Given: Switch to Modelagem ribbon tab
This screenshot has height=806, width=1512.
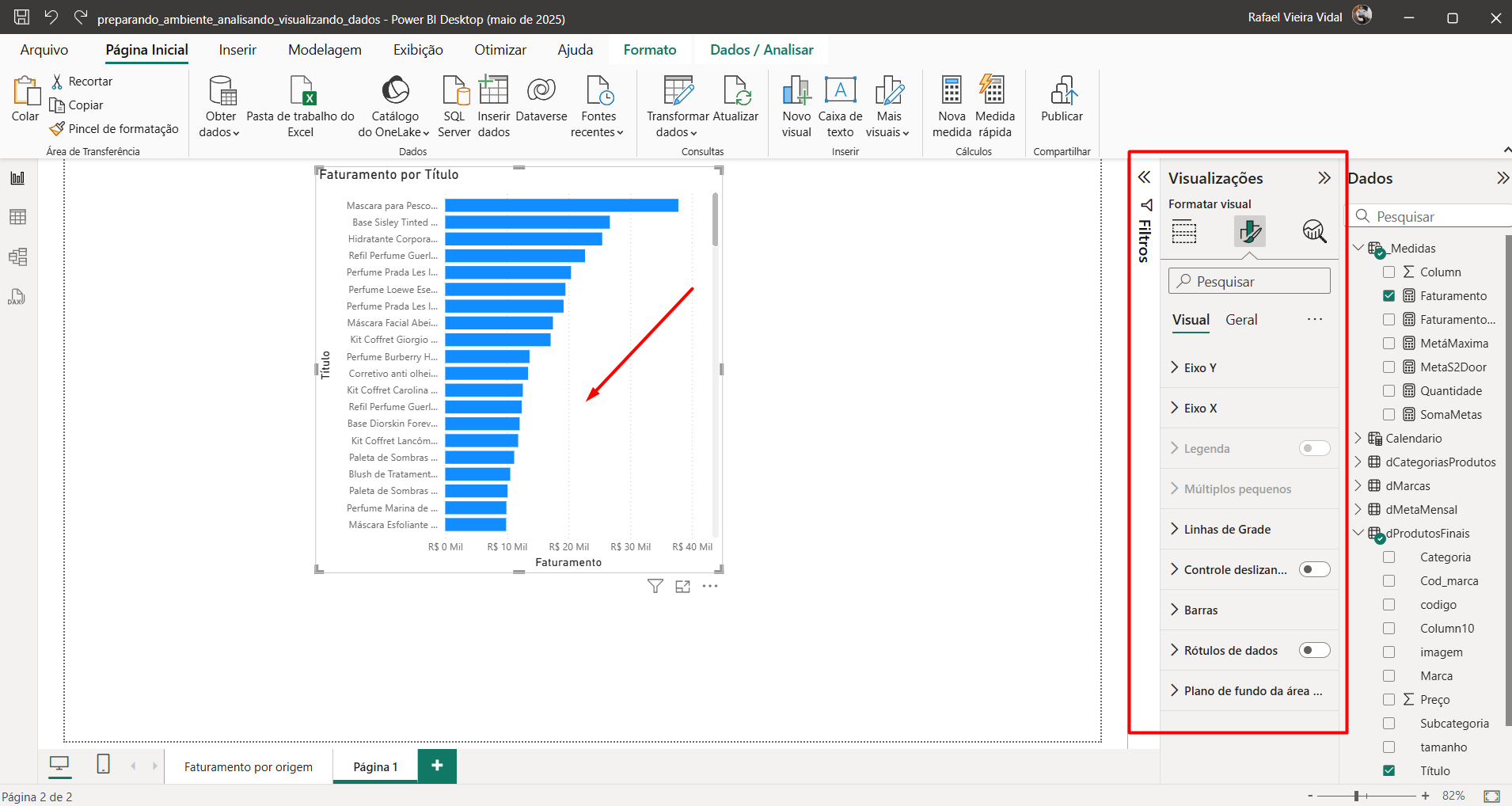Looking at the screenshot, I should [x=325, y=50].
